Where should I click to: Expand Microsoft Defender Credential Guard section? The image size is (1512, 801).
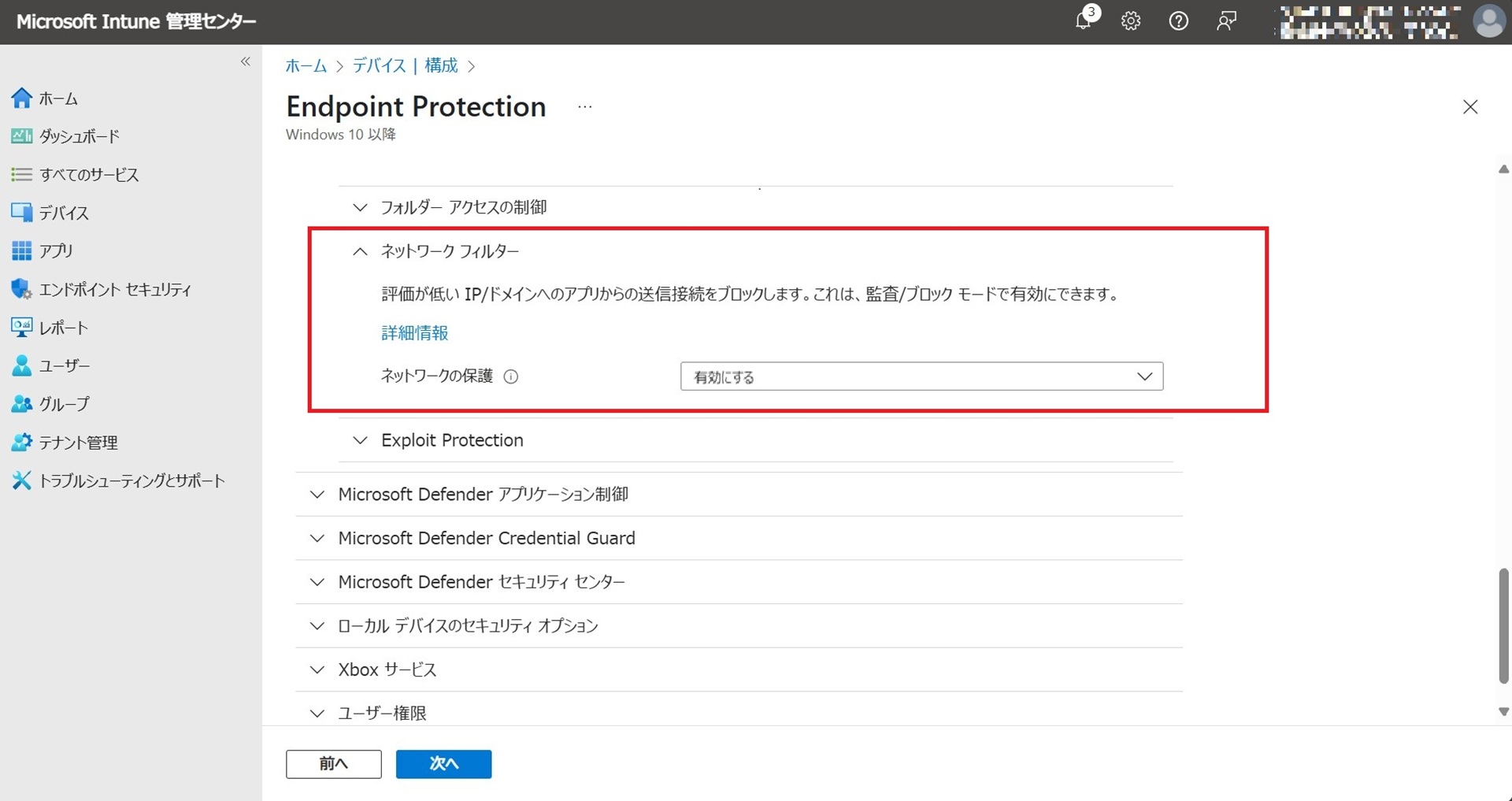[317, 539]
